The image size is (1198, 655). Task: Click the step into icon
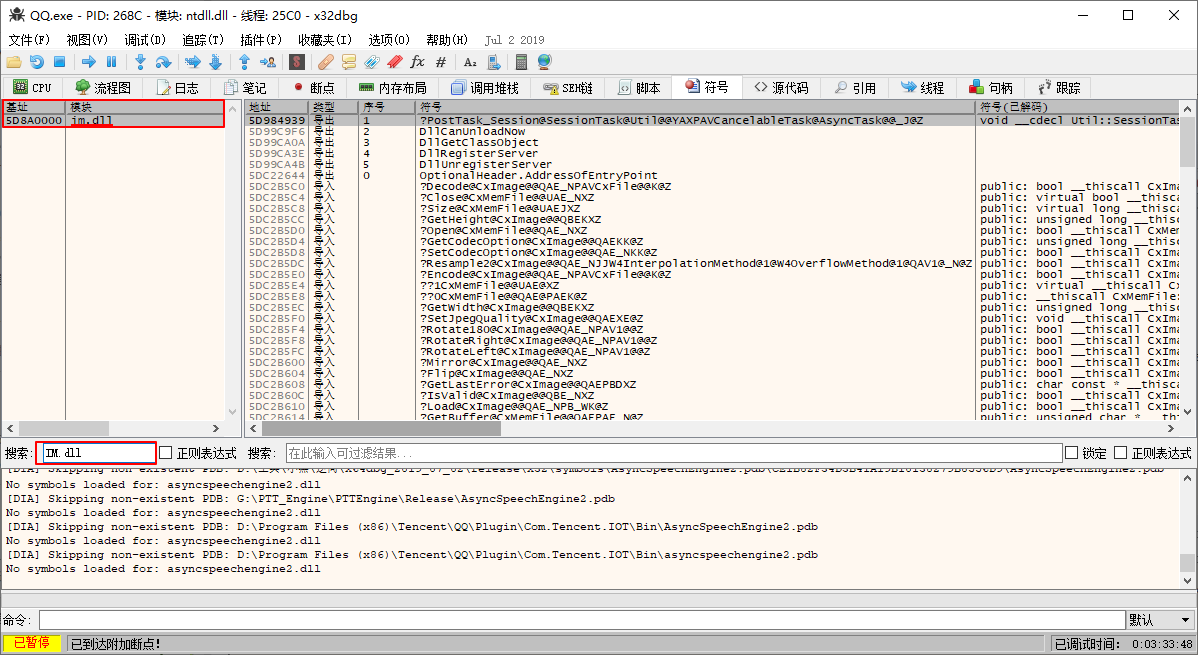[140, 62]
